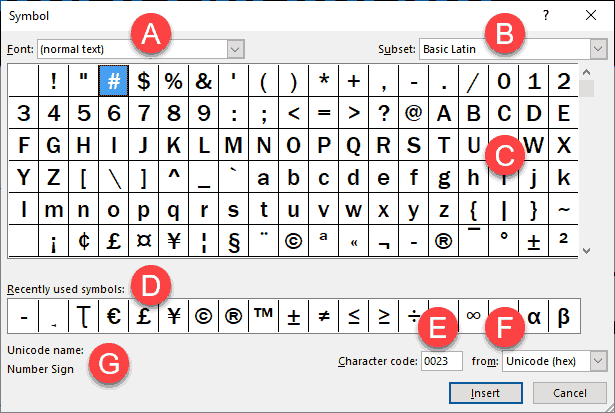Viewport: 615px width, 413px height.
Task: Pick the not-equal ≠ recently used symbol
Action: click(324, 316)
